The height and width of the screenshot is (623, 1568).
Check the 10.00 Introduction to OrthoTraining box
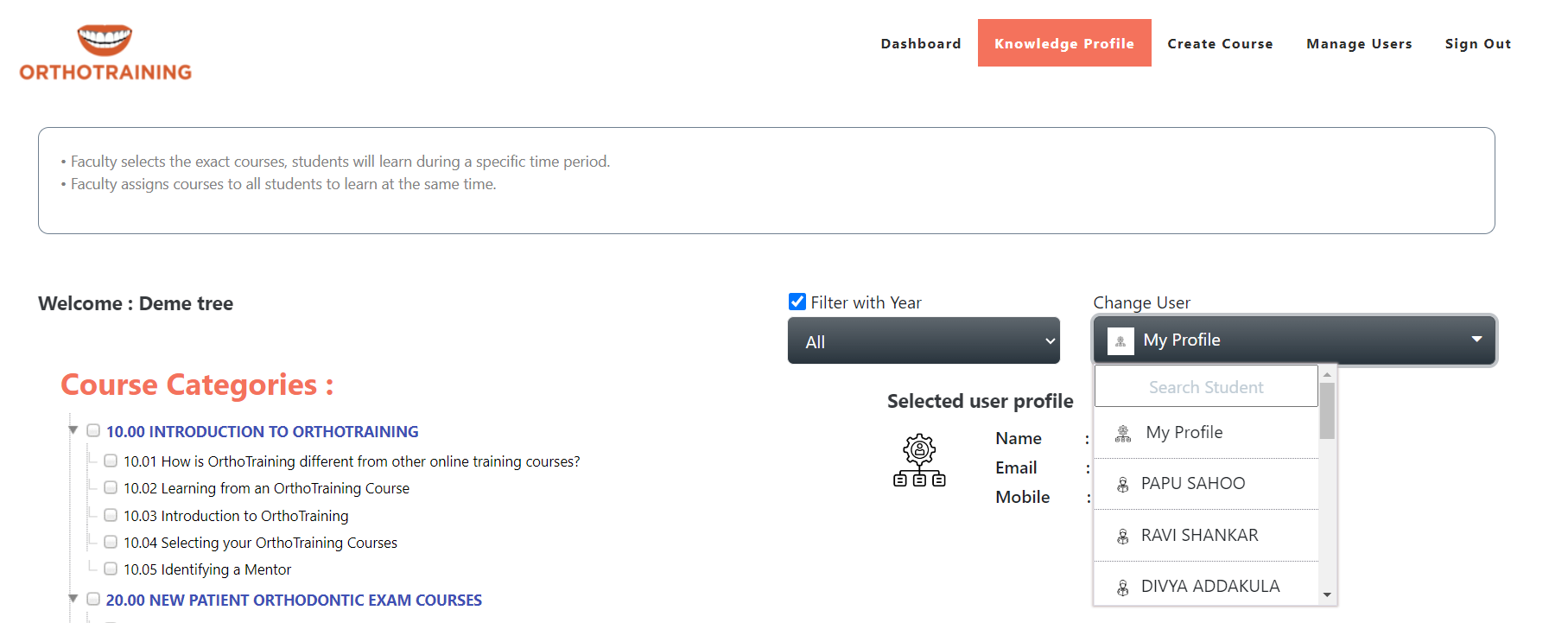click(x=93, y=430)
